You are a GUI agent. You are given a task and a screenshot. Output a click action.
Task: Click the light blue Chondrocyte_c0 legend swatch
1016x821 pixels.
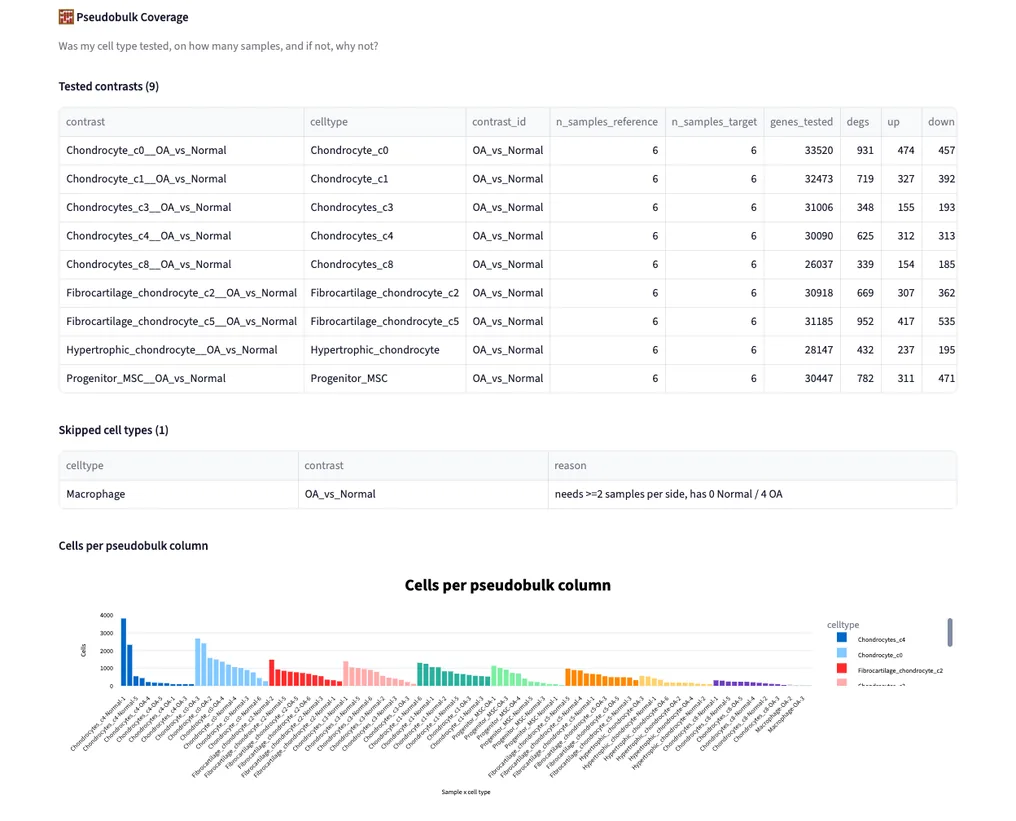pos(842,653)
